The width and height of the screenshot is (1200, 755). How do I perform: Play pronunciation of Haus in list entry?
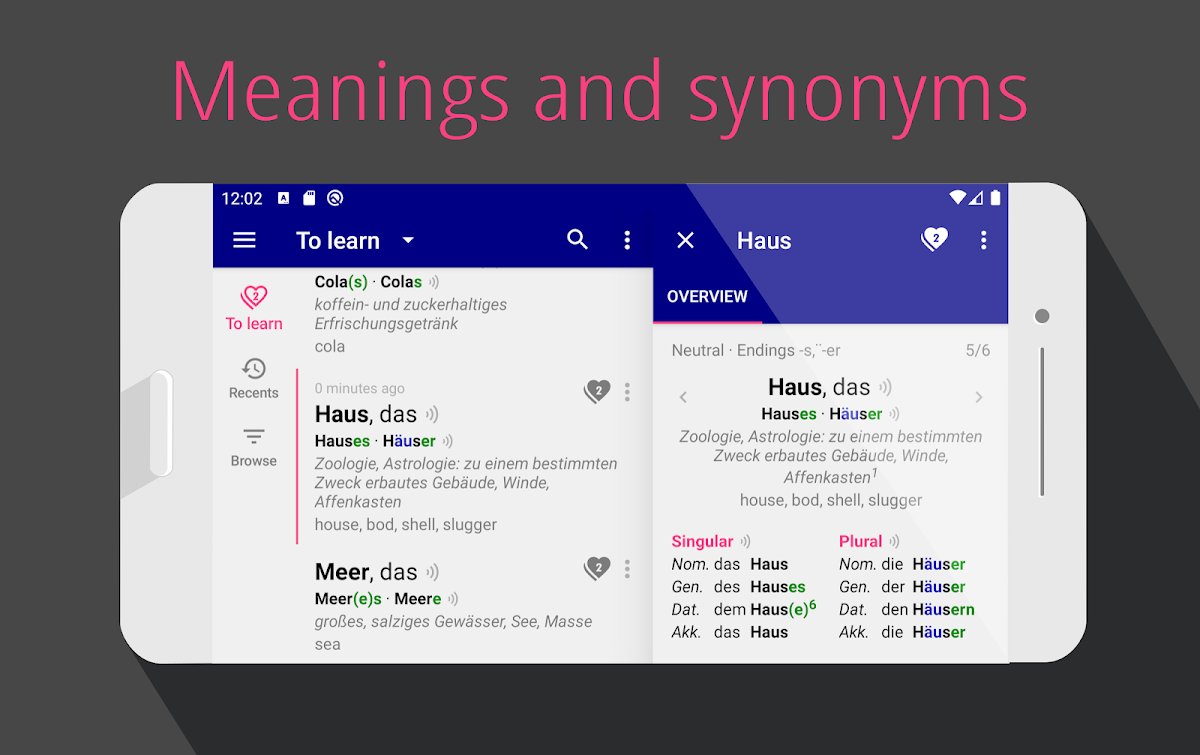(x=432, y=414)
